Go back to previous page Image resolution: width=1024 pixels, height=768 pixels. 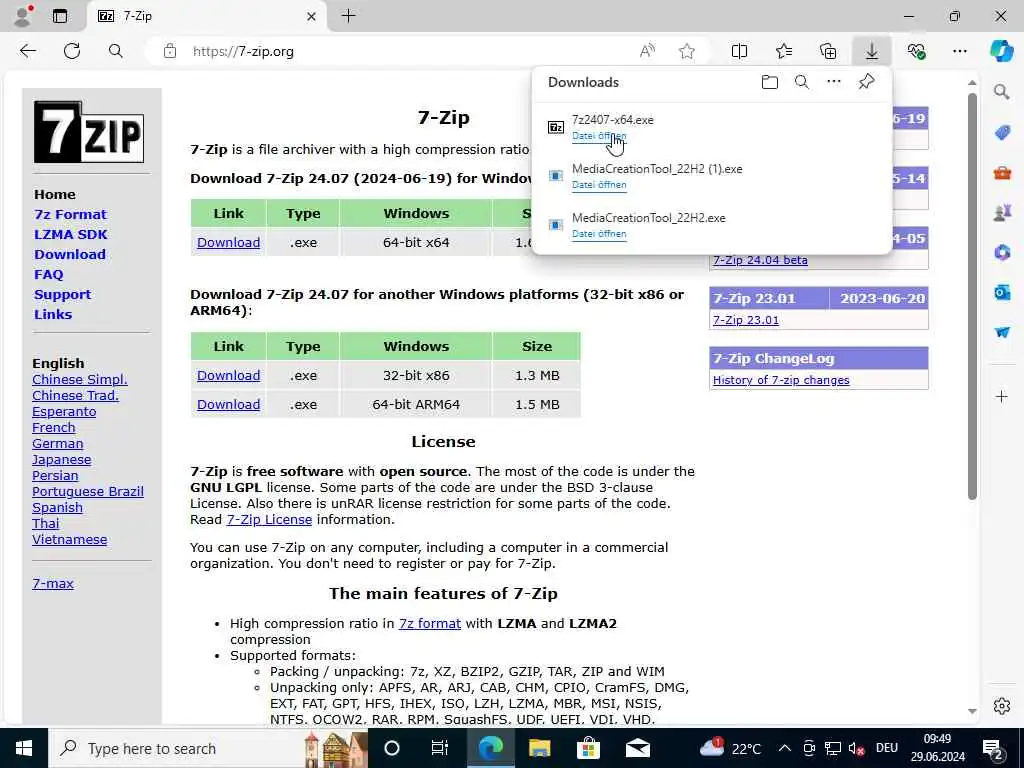coord(27,51)
